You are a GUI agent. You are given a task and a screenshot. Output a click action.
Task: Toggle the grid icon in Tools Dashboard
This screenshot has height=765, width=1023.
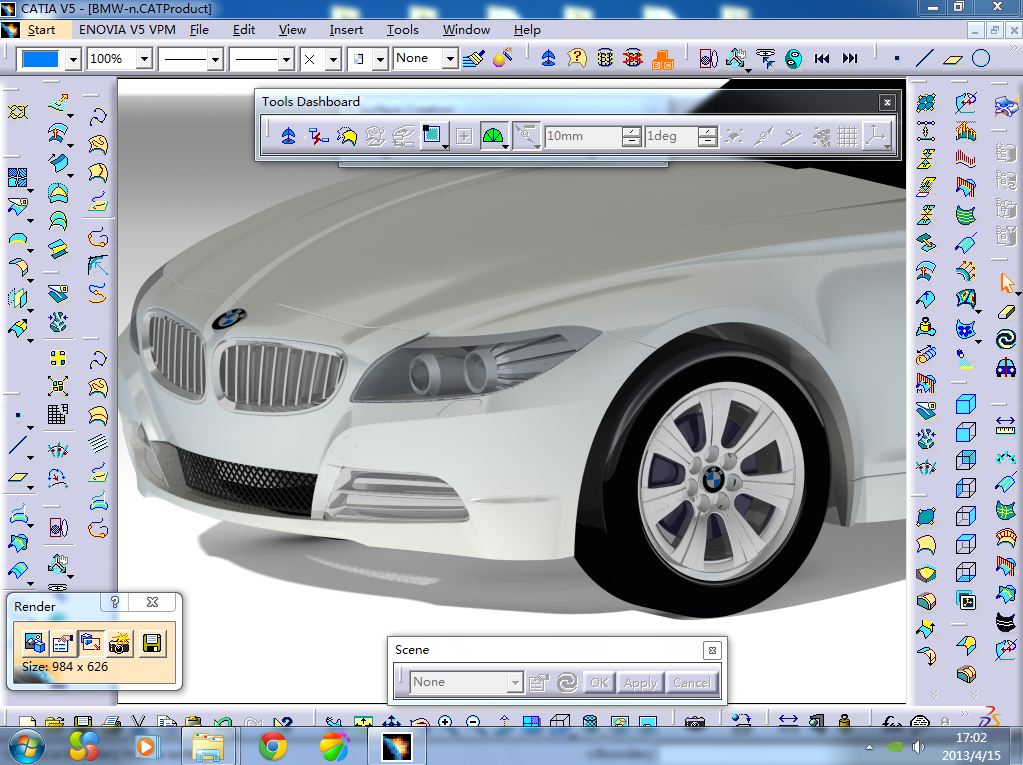tap(847, 136)
